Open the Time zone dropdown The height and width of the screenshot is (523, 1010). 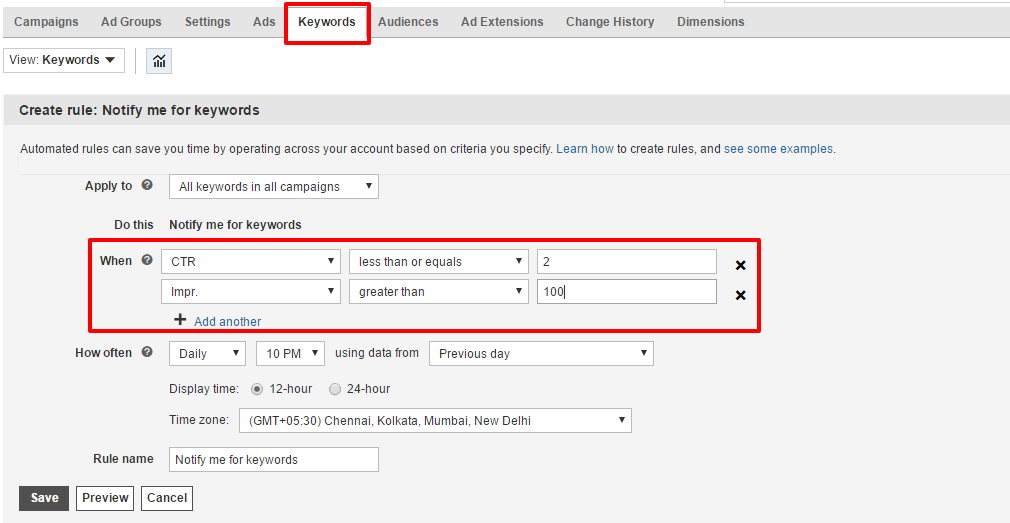point(435,421)
